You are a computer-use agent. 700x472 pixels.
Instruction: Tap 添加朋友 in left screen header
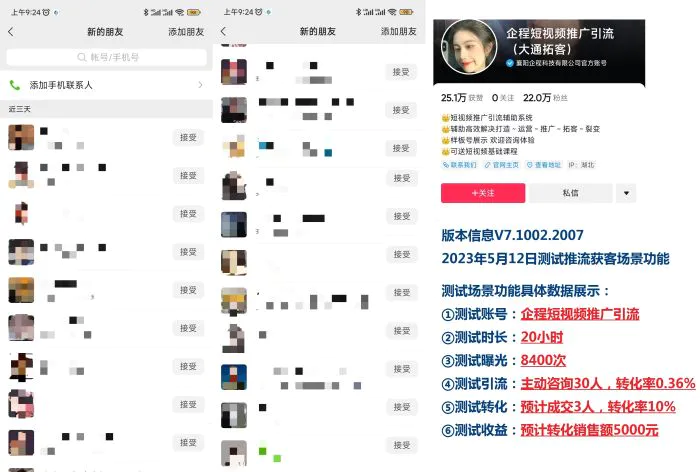pyautogui.click(x=186, y=32)
